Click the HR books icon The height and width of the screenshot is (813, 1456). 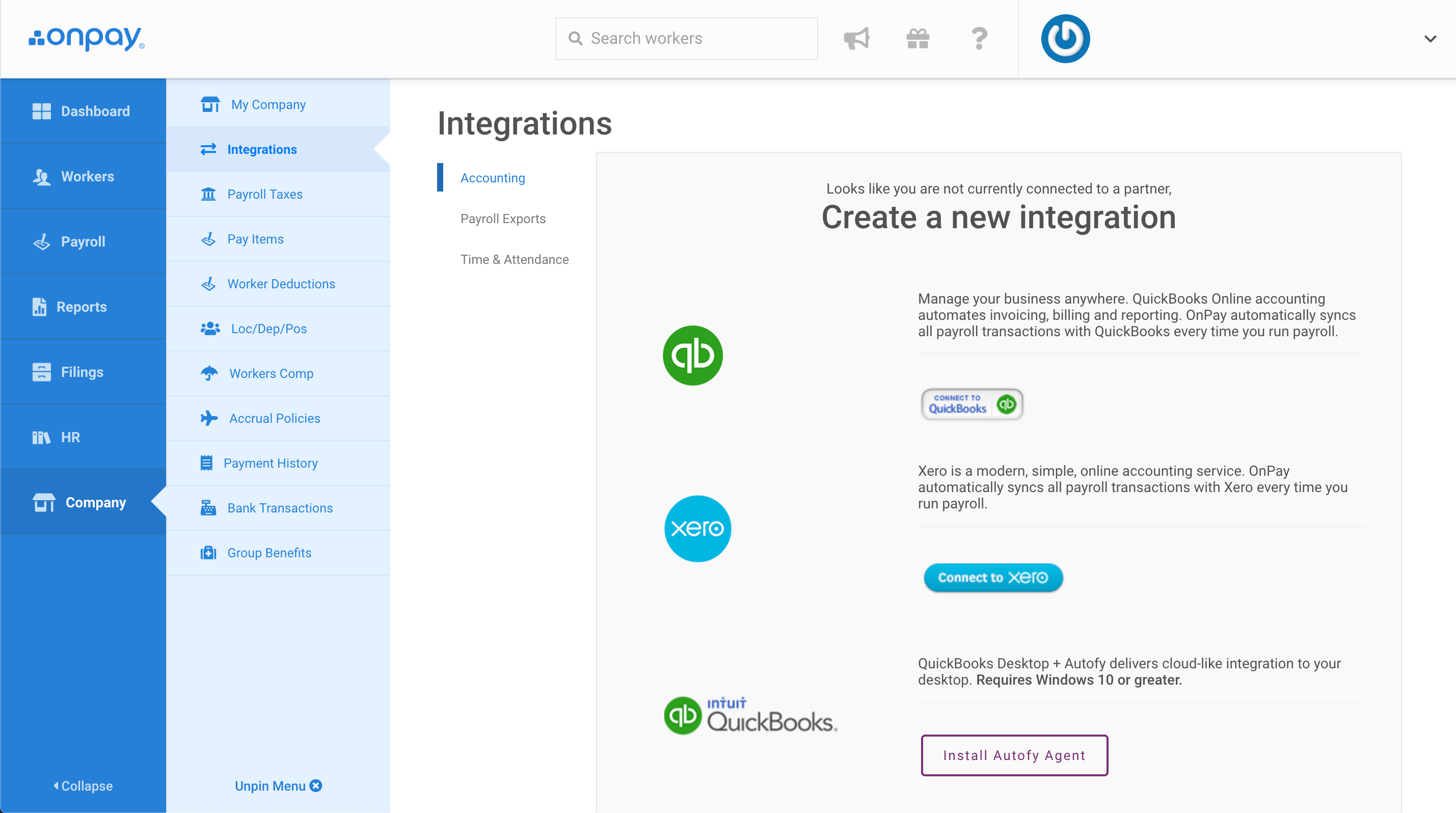coord(41,437)
